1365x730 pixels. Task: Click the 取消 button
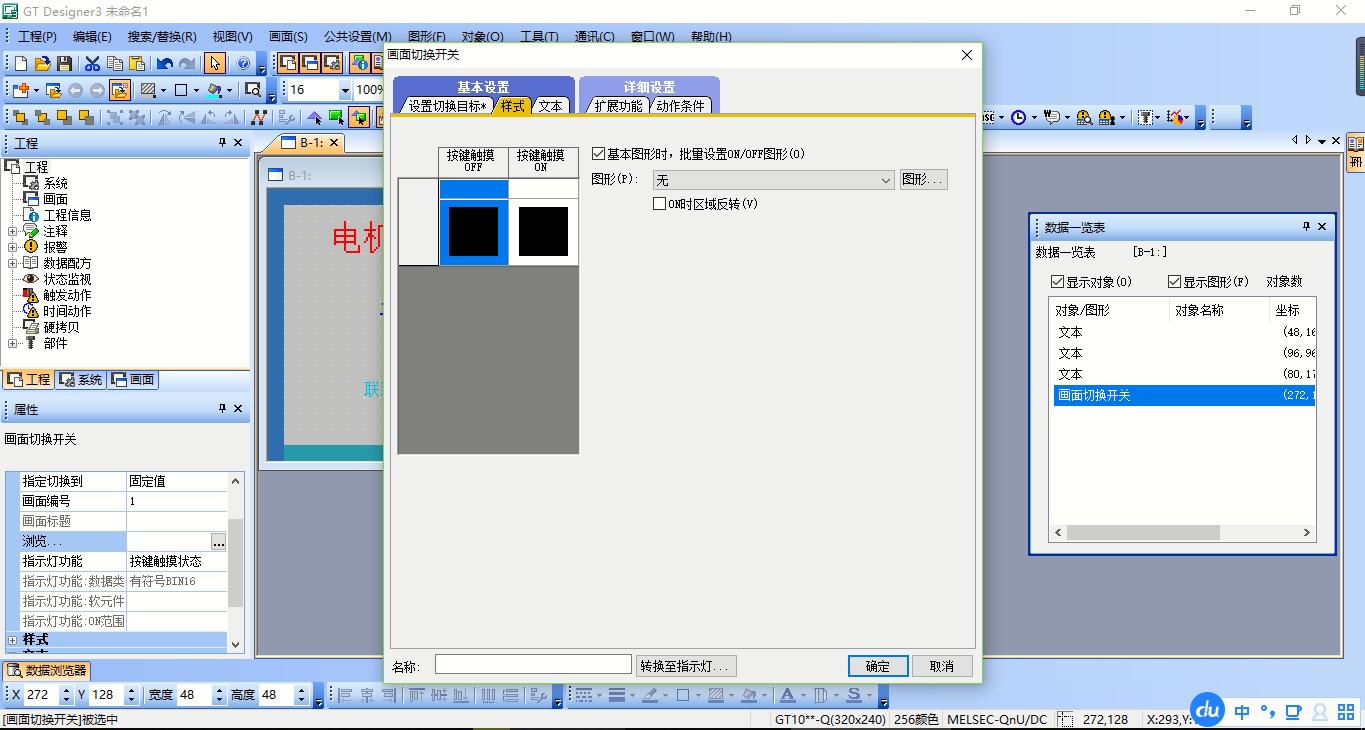click(x=942, y=666)
